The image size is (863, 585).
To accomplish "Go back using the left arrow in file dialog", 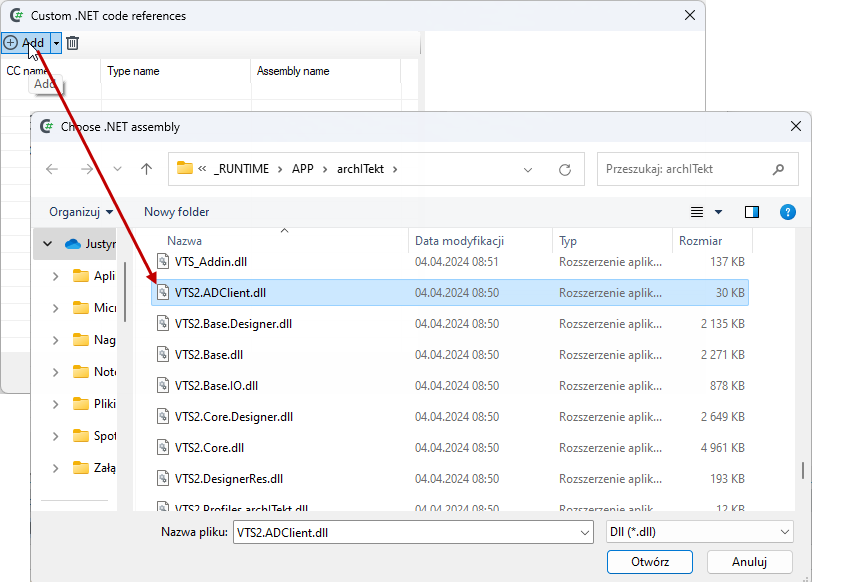I will (52, 169).
